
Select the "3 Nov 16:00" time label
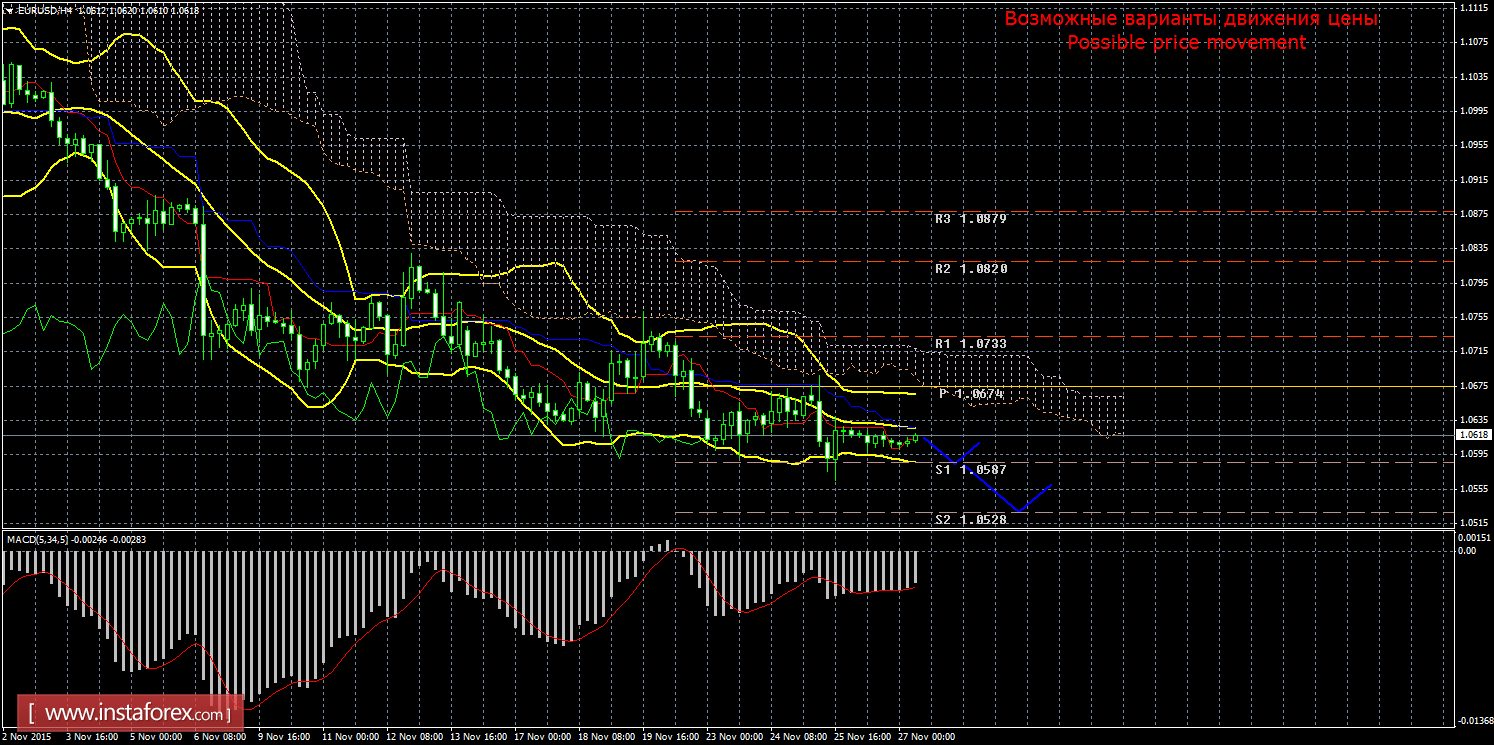[x=90, y=737]
